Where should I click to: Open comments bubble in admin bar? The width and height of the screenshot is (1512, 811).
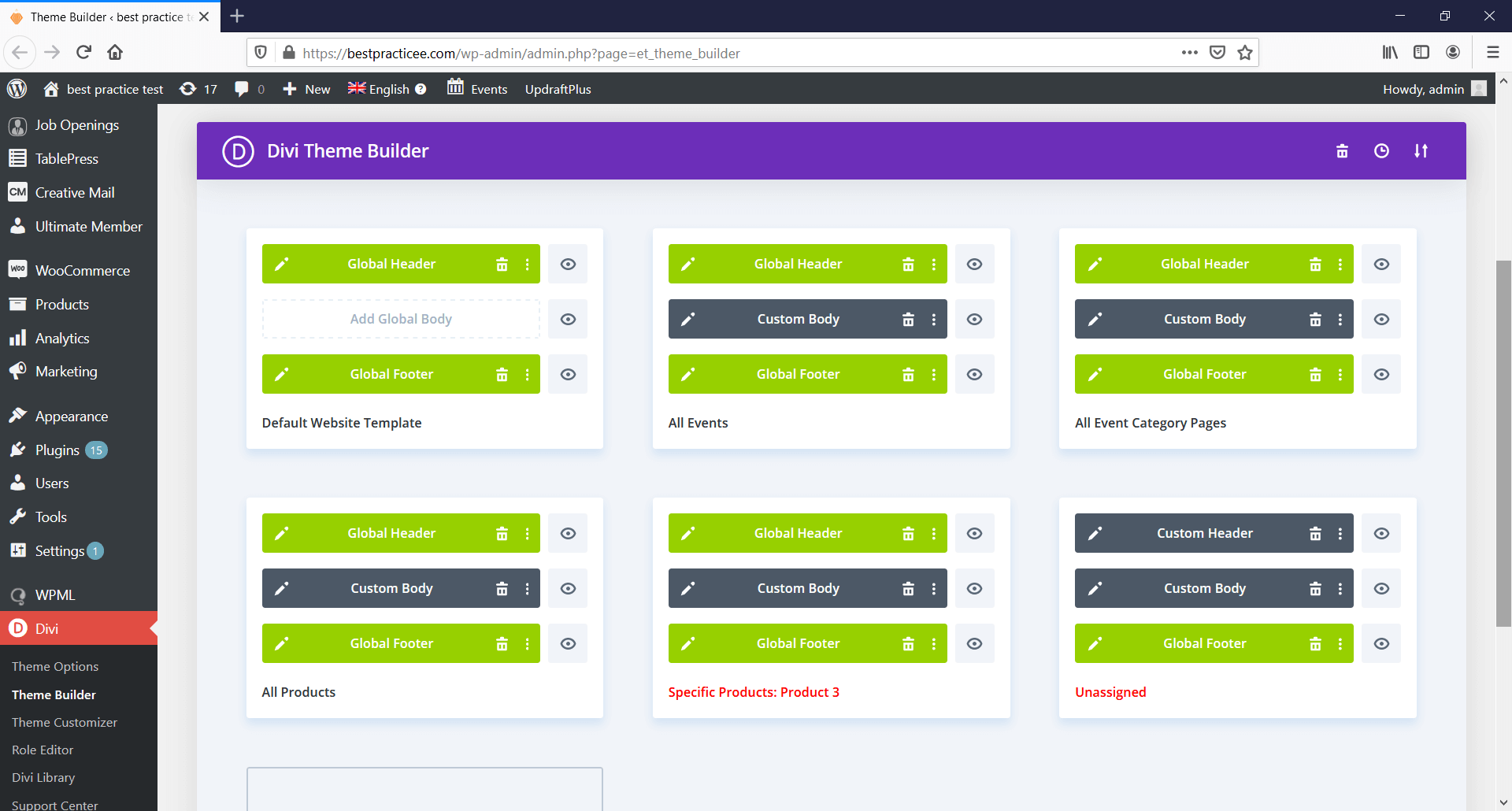click(250, 89)
